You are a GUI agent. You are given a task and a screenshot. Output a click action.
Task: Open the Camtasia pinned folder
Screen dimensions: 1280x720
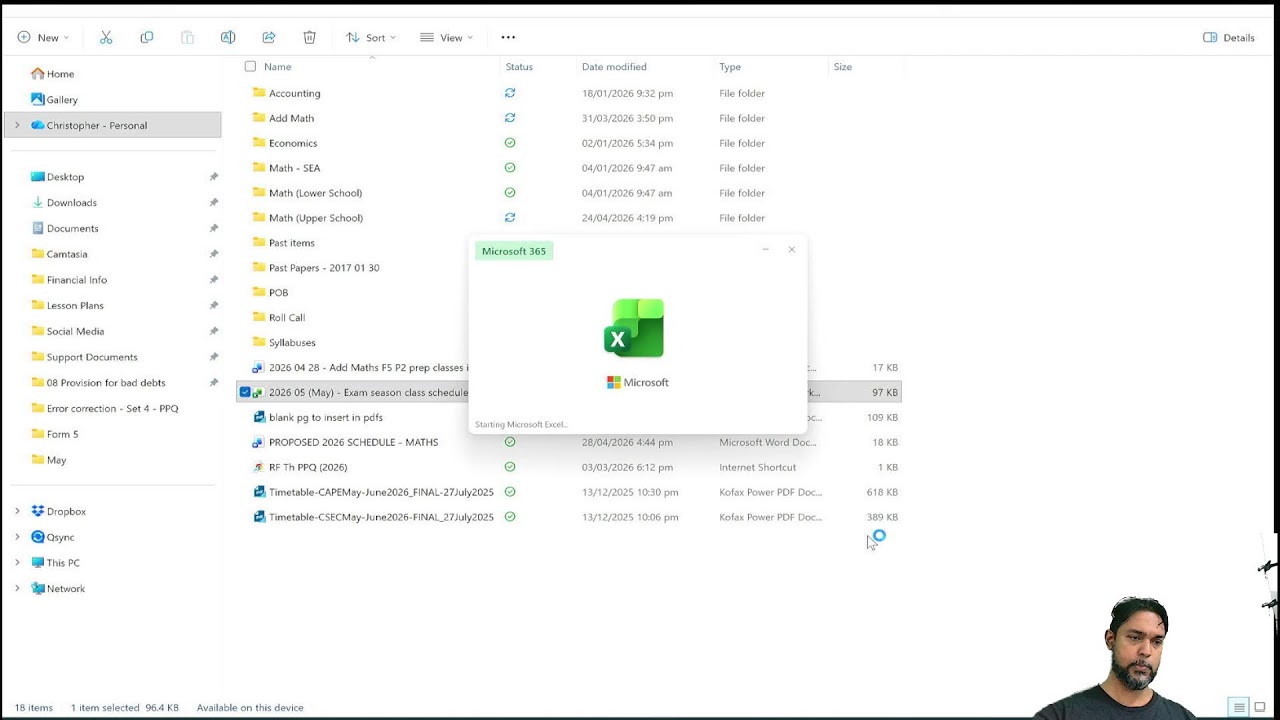click(x=67, y=254)
